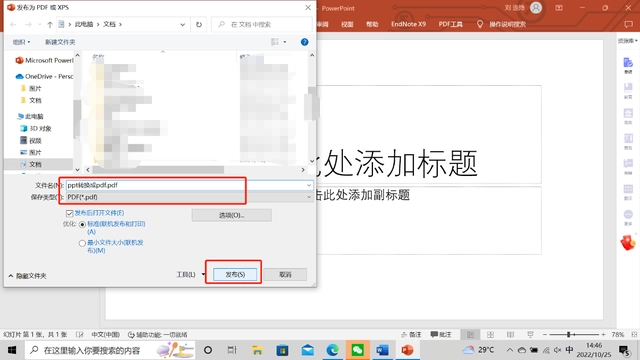Click the user account avatar

(x=536, y=8)
